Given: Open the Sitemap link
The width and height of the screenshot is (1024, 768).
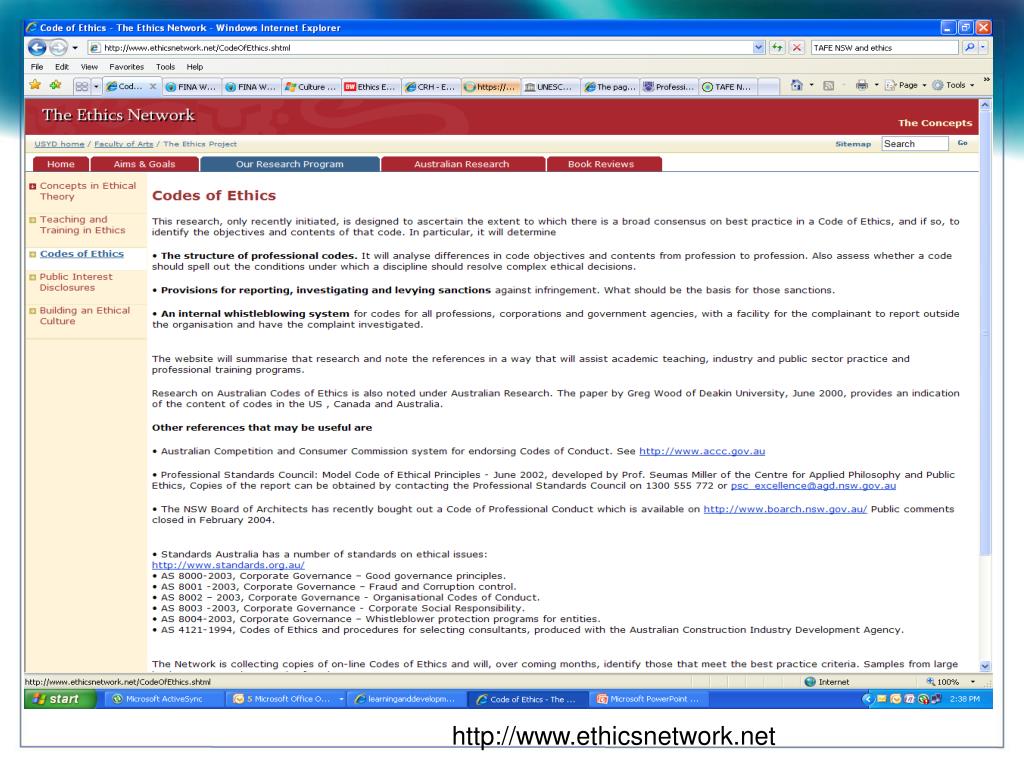Looking at the screenshot, I should (x=853, y=144).
